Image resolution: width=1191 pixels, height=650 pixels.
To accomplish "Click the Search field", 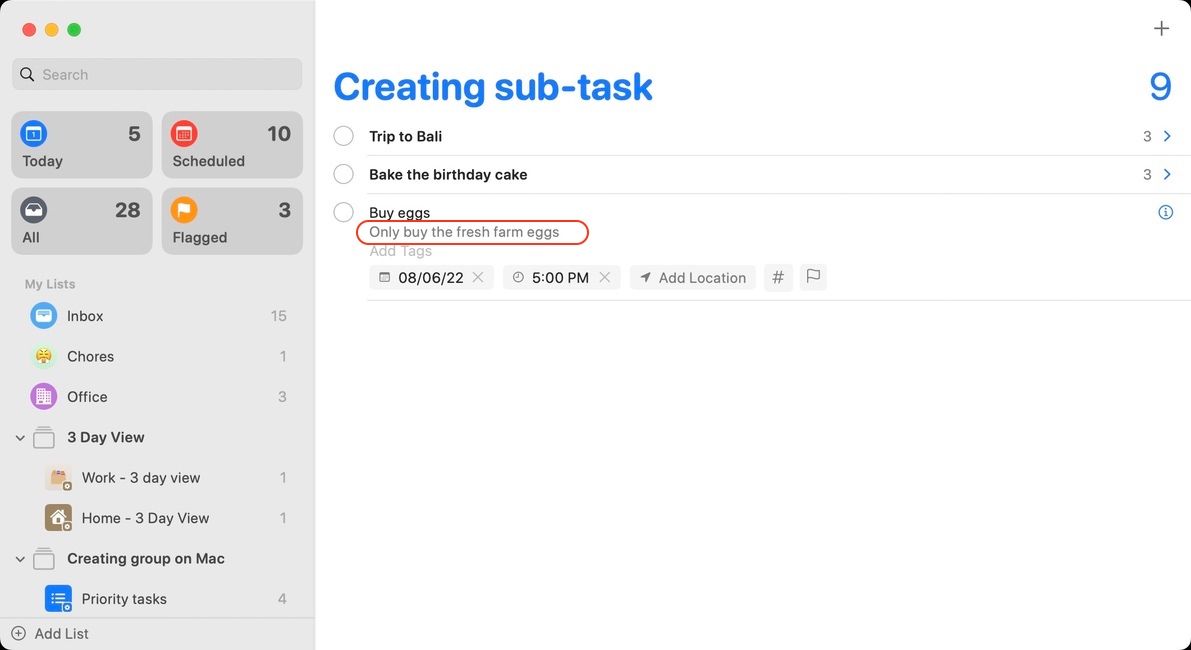I will click(x=157, y=74).
